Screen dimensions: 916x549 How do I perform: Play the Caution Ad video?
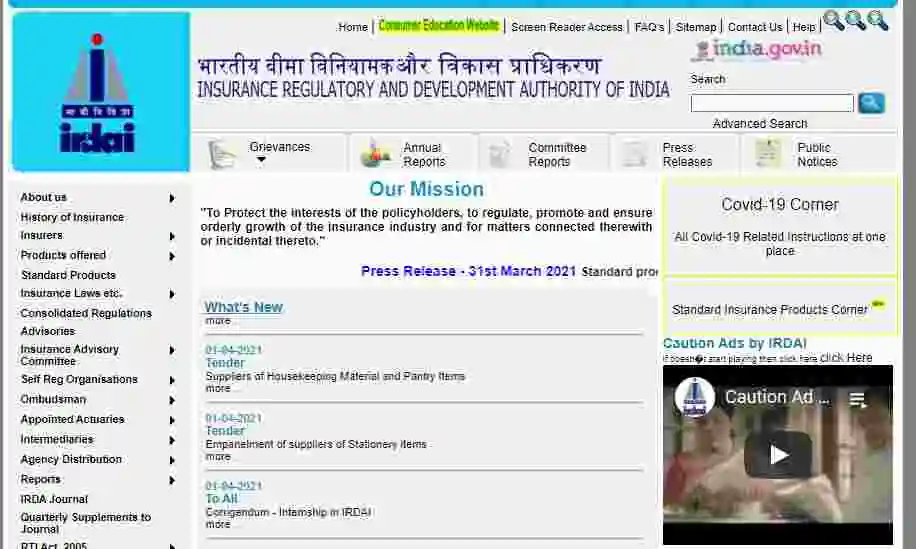778,454
